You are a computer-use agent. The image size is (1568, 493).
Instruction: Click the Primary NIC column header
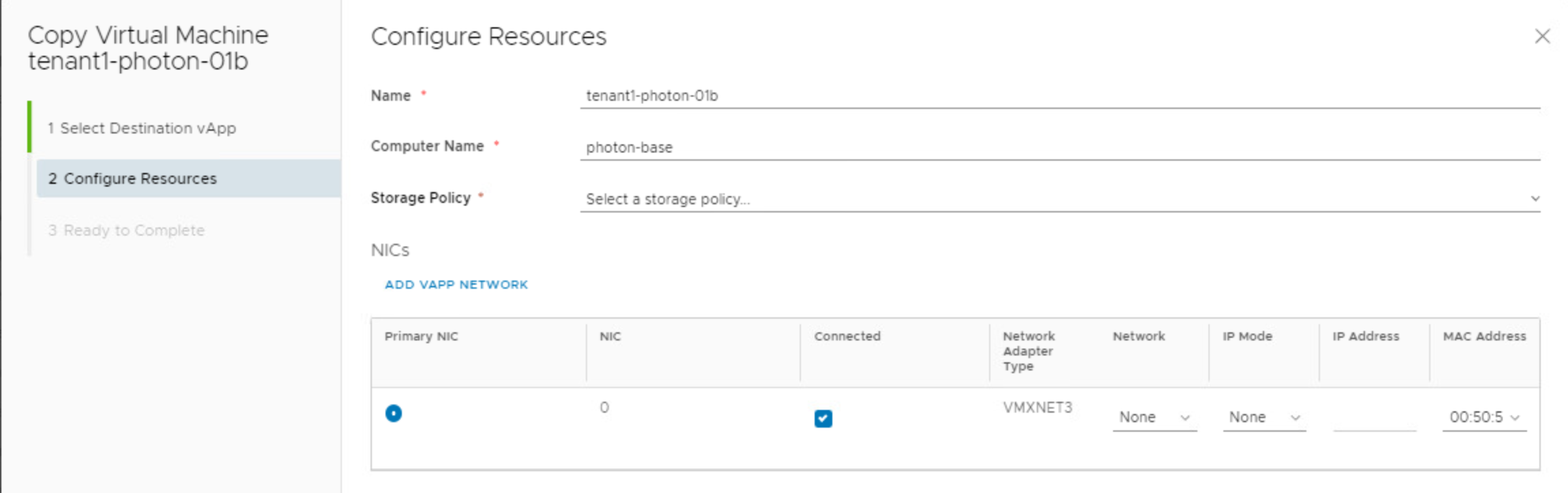coord(421,336)
